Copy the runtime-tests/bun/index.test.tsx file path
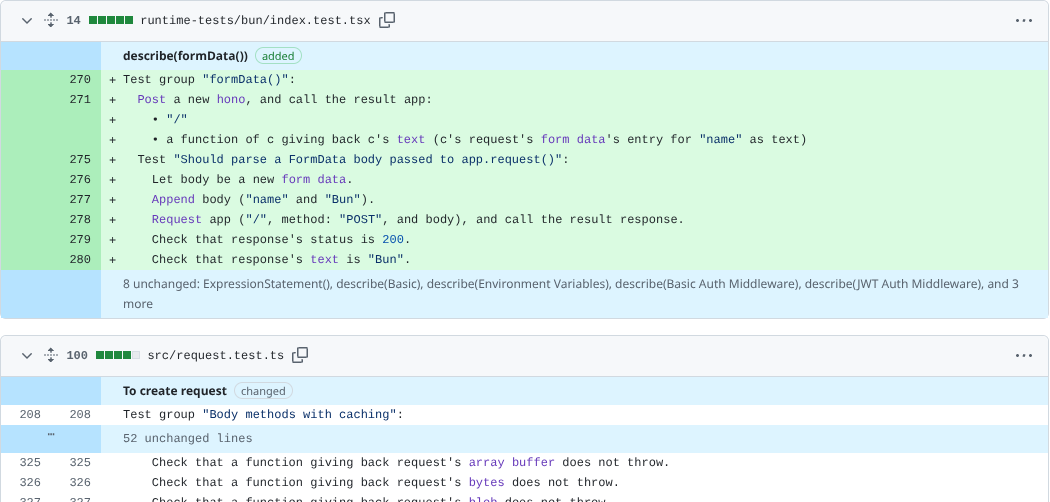 click(x=387, y=21)
